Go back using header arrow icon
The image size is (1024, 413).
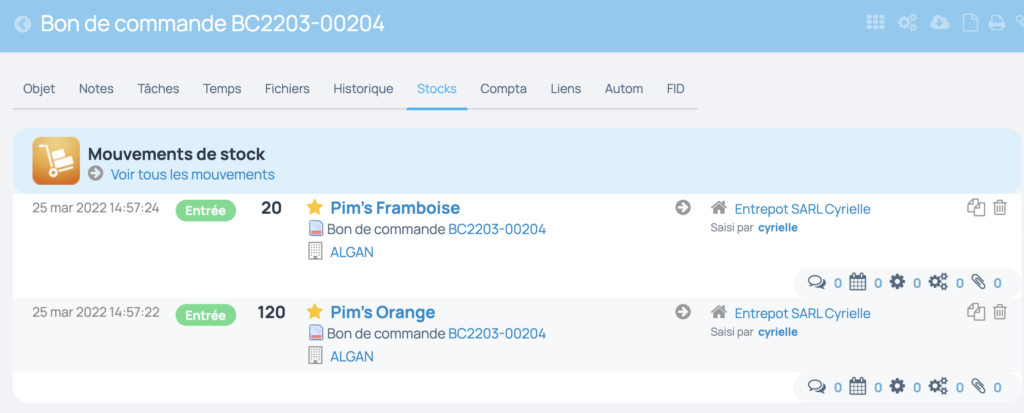[23, 25]
